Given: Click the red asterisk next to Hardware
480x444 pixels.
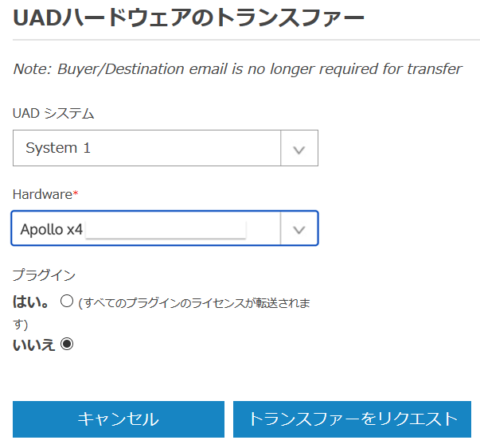Looking at the screenshot, I should click(x=75, y=193).
